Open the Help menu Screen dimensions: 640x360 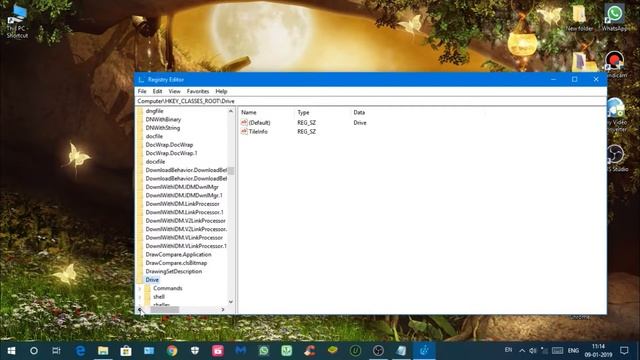[x=221, y=91]
